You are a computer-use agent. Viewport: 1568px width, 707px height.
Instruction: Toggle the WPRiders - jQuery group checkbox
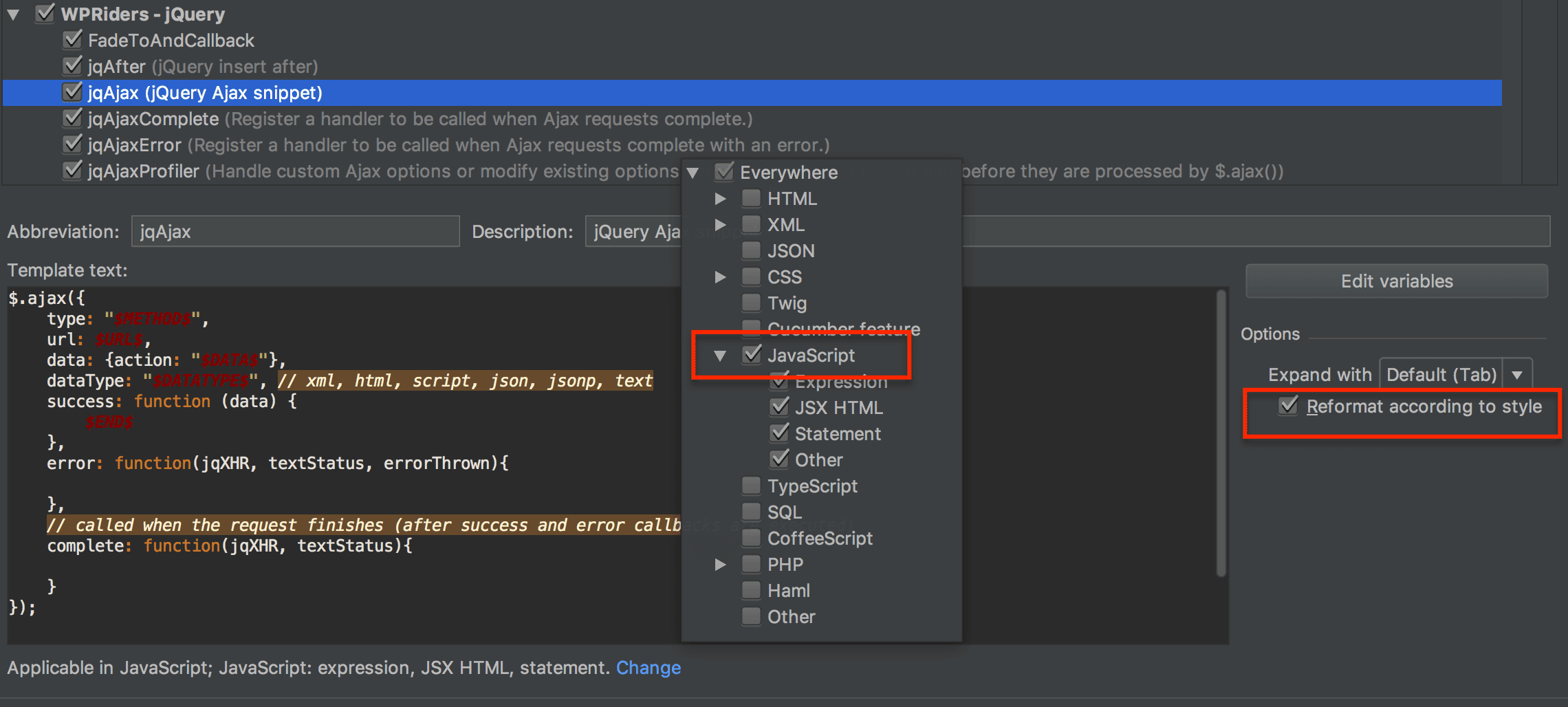(45, 13)
